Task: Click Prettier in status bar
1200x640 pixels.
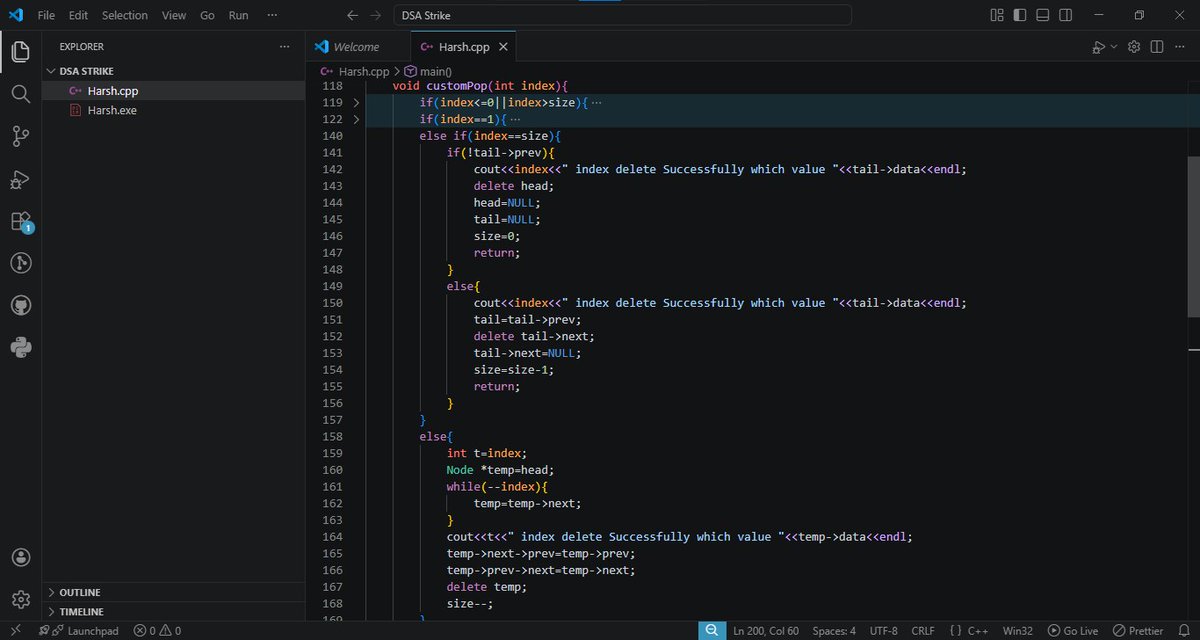Action: point(1136,631)
